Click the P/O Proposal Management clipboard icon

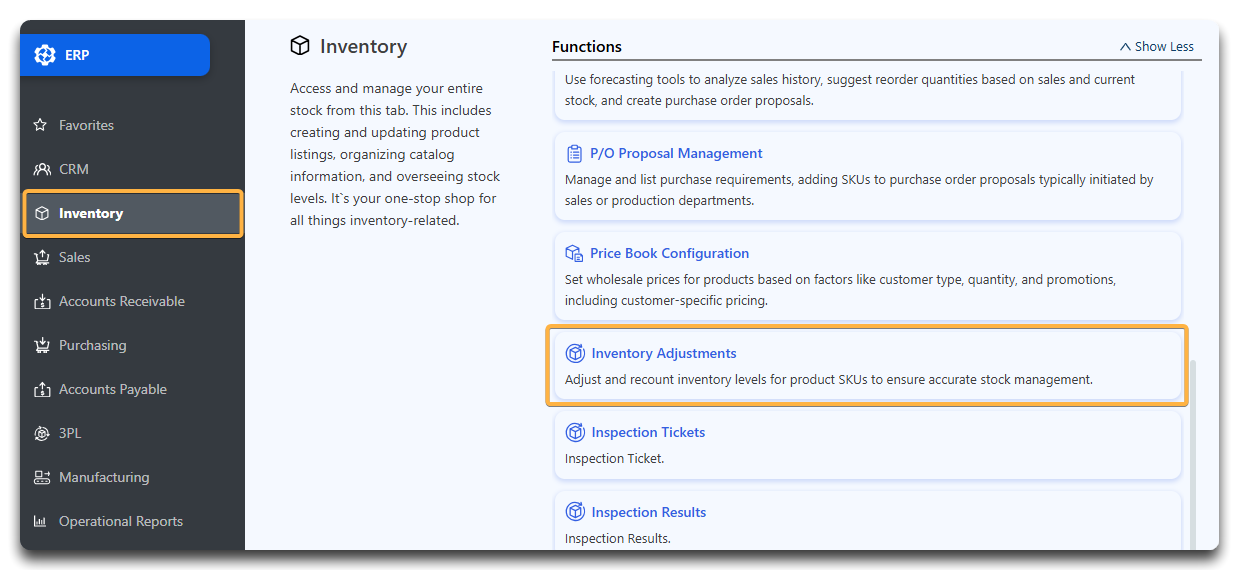tap(574, 153)
